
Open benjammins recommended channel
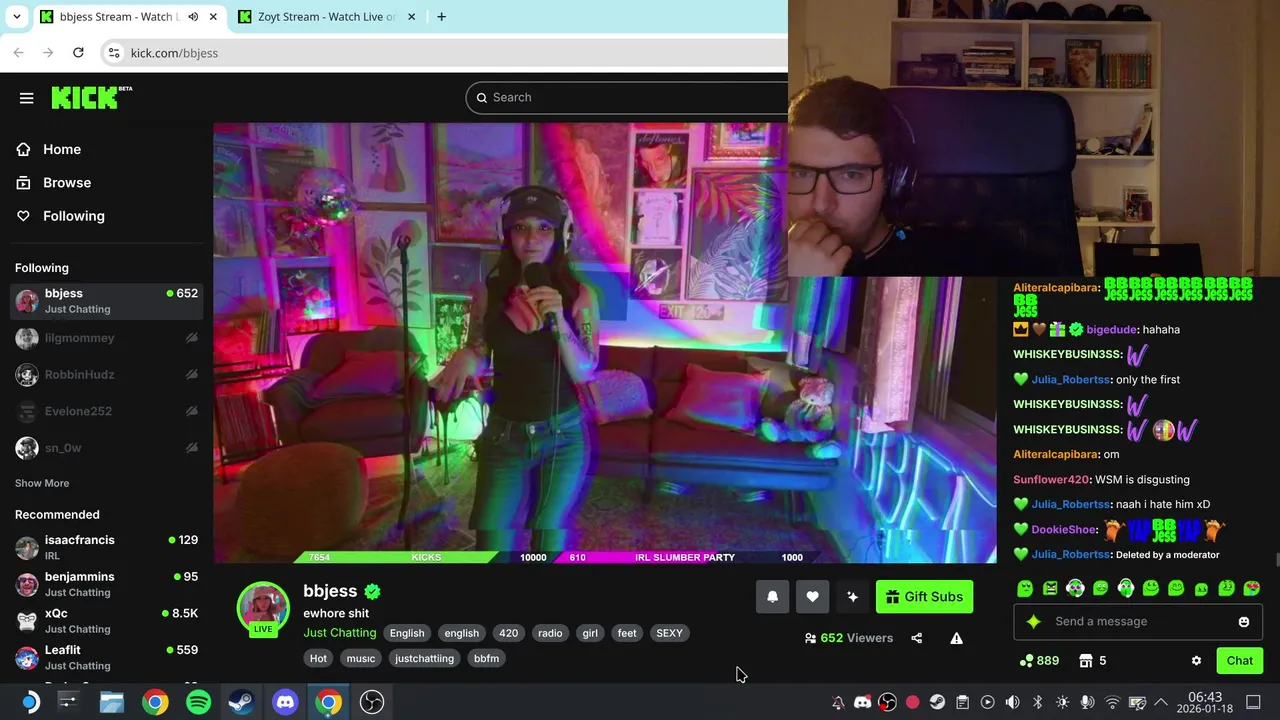106,584
